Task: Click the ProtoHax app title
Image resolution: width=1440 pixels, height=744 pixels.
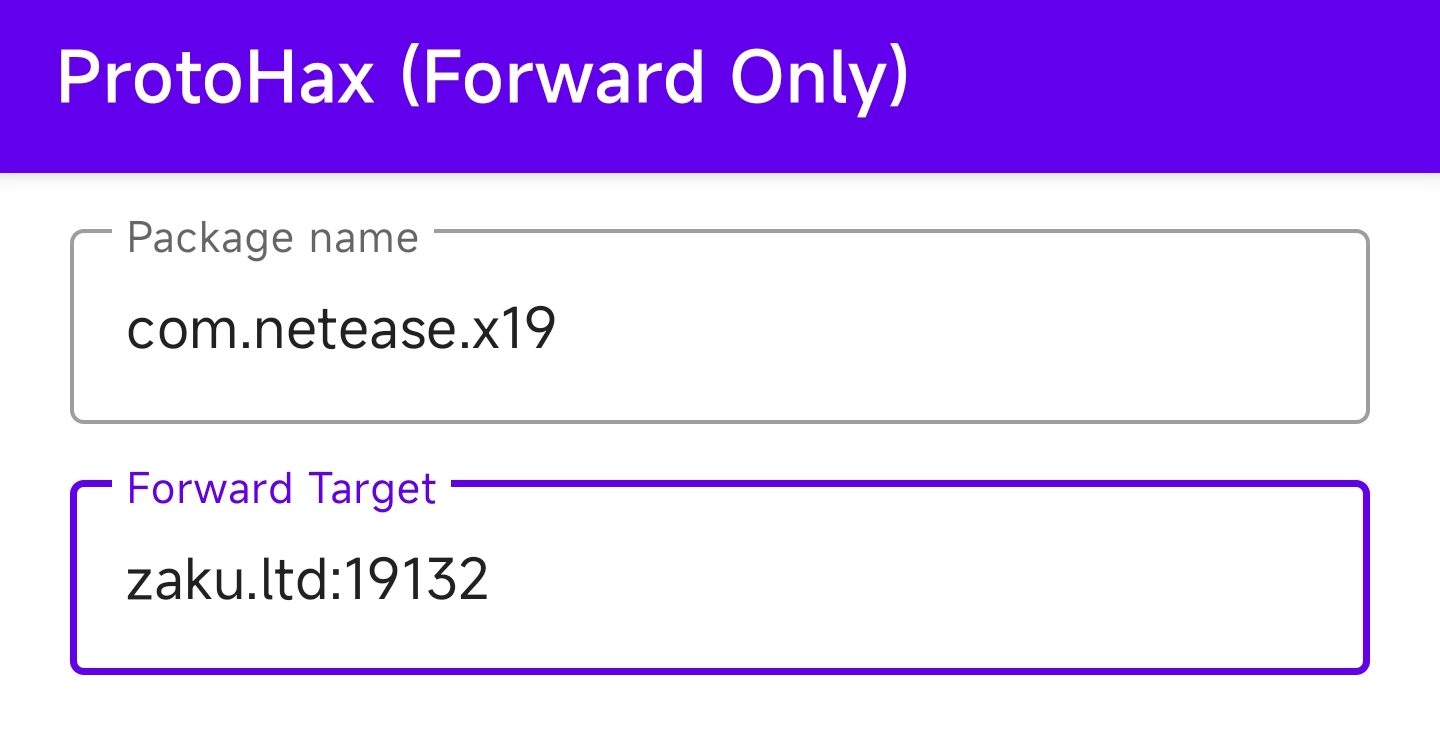Action: pyautogui.click(x=482, y=78)
